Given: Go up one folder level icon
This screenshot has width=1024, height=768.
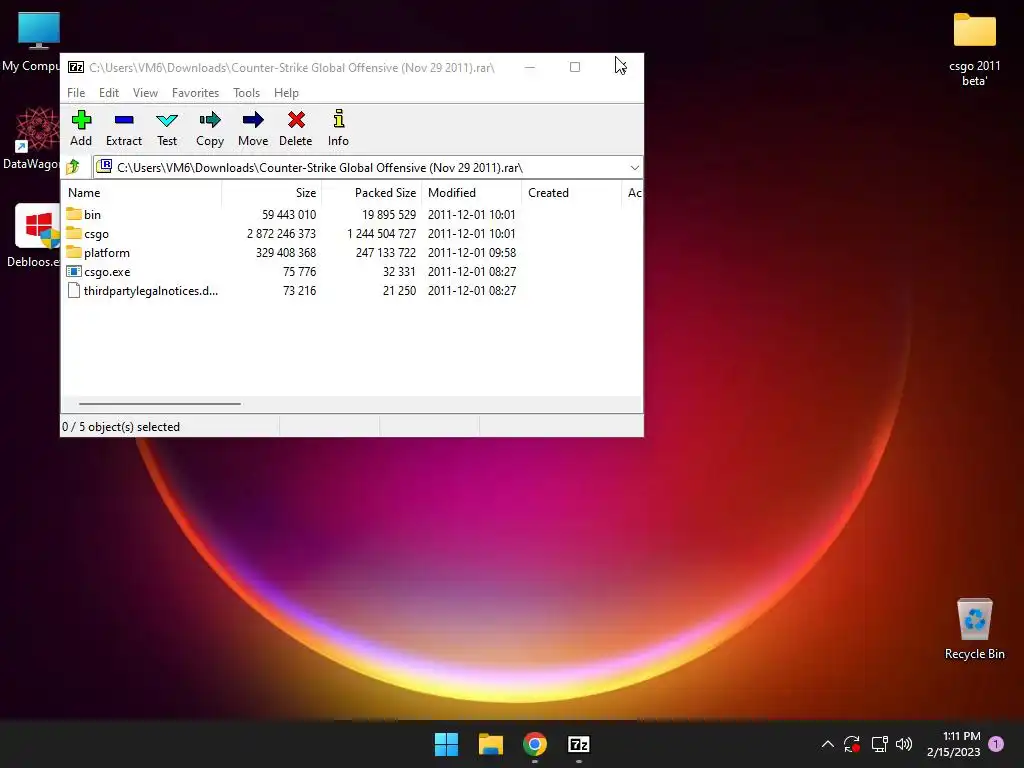Looking at the screenshot, I should coord(73,167).
